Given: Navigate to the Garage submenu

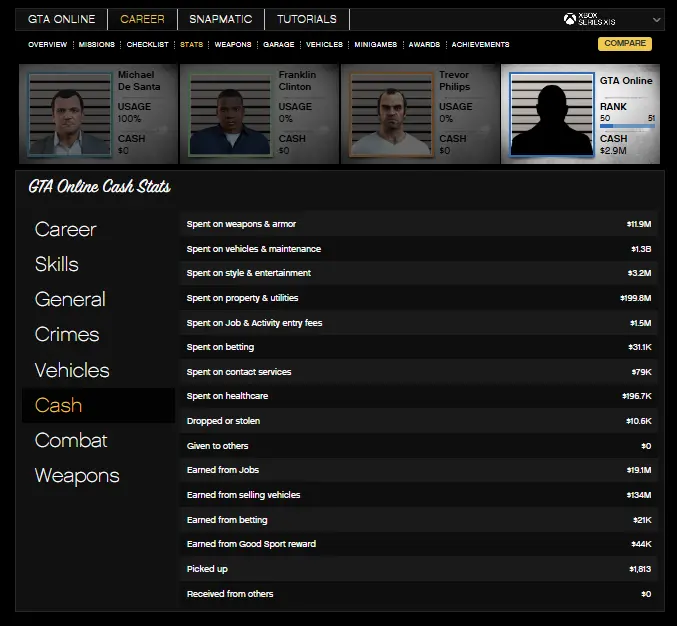Looking at the screenshot, I should [x=278, y=45].
